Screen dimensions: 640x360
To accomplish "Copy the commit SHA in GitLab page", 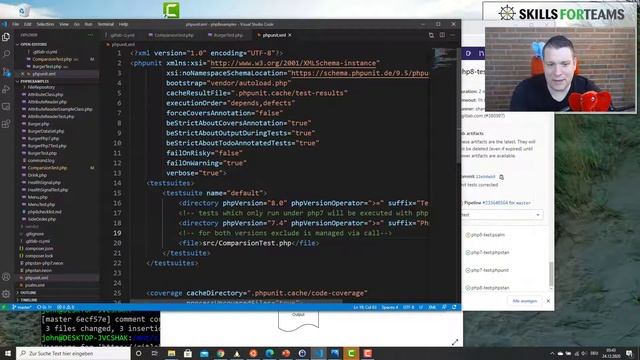I will (501, 177).
